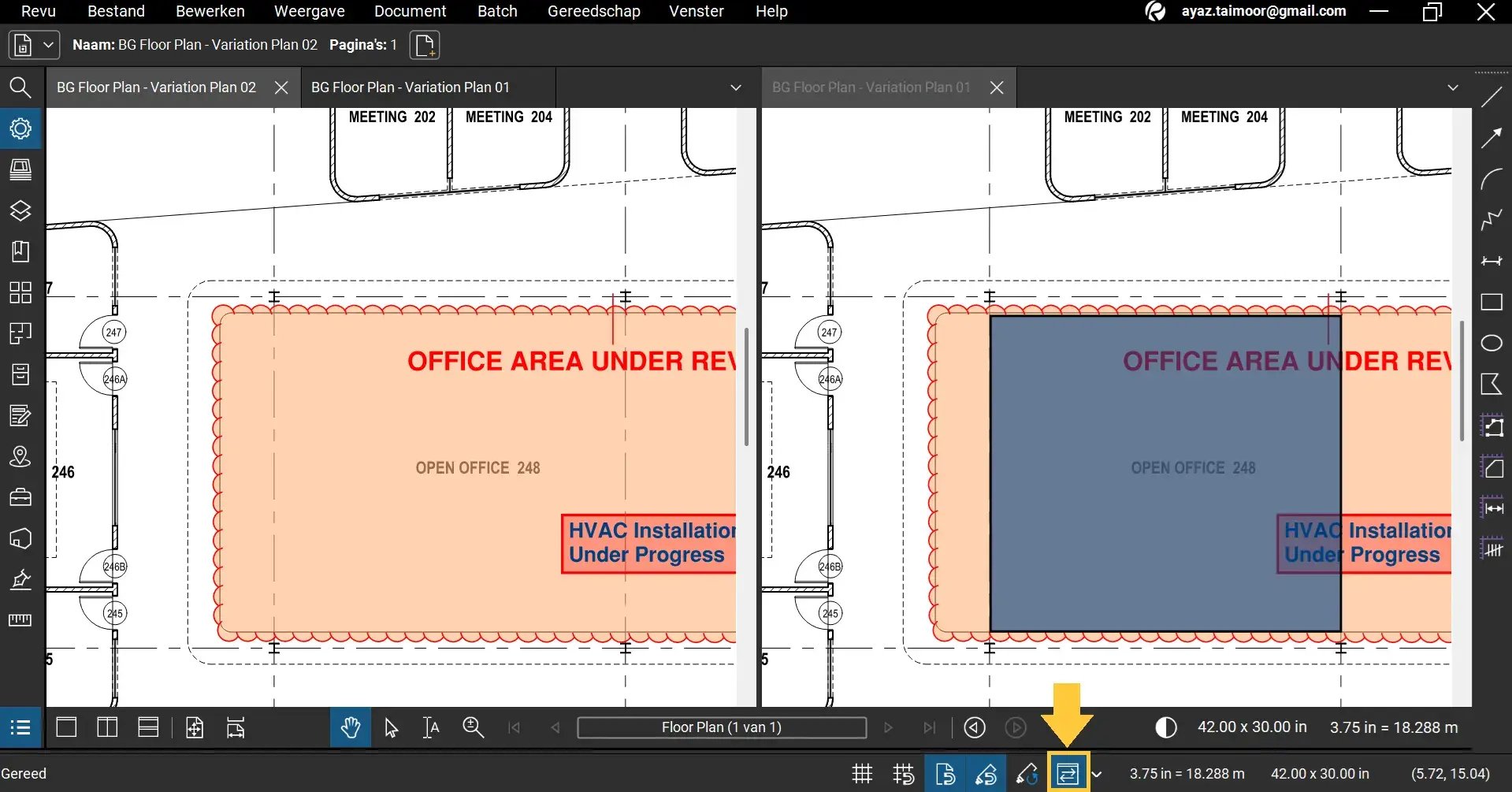This screenshot has width=1512, height=792.
Task: Expand right pane document tabs list
Action: tap(1453, 87)
